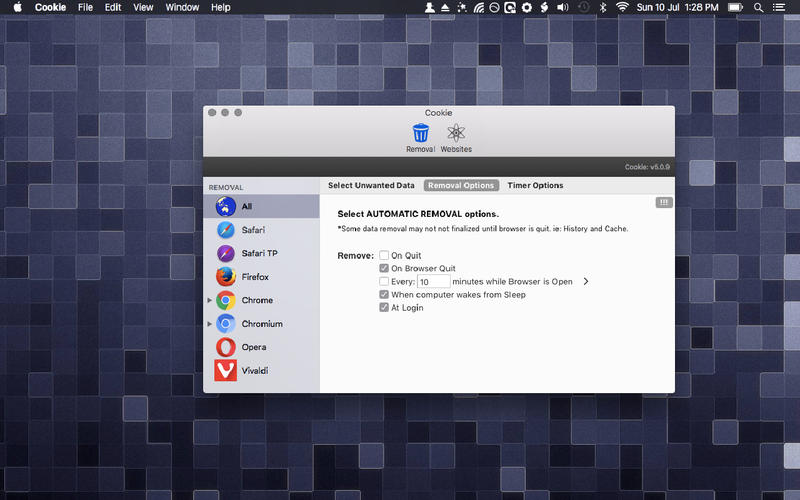Select the Vivaldi icon in sidebar

[x=226, y=371]
